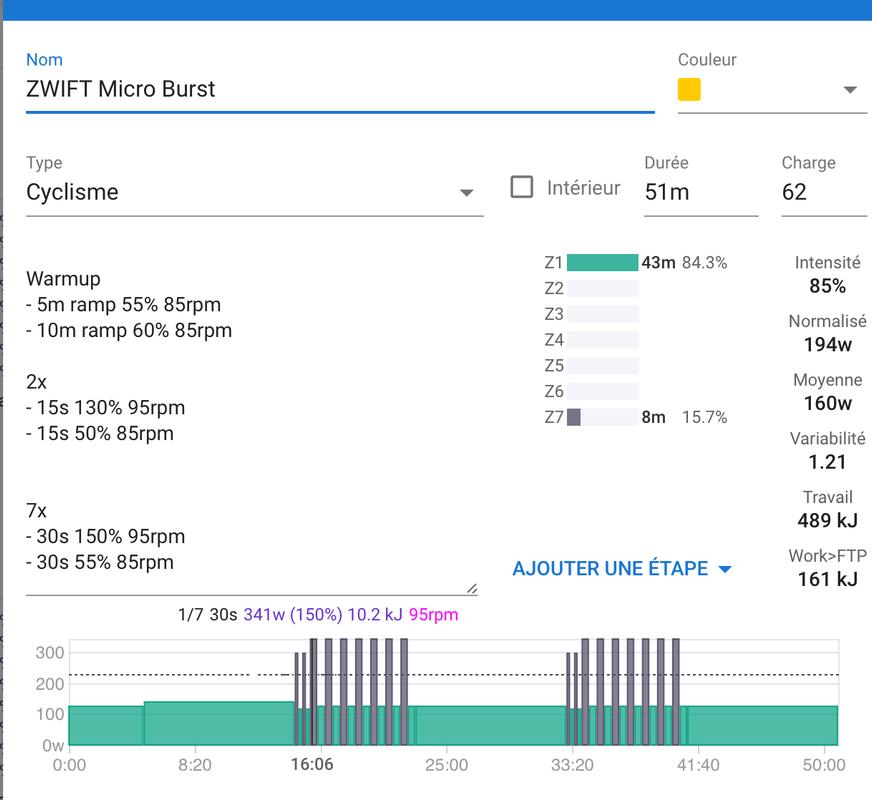
Task: Open the Couleur dropdown arrow
Action: tap(850, 90)
